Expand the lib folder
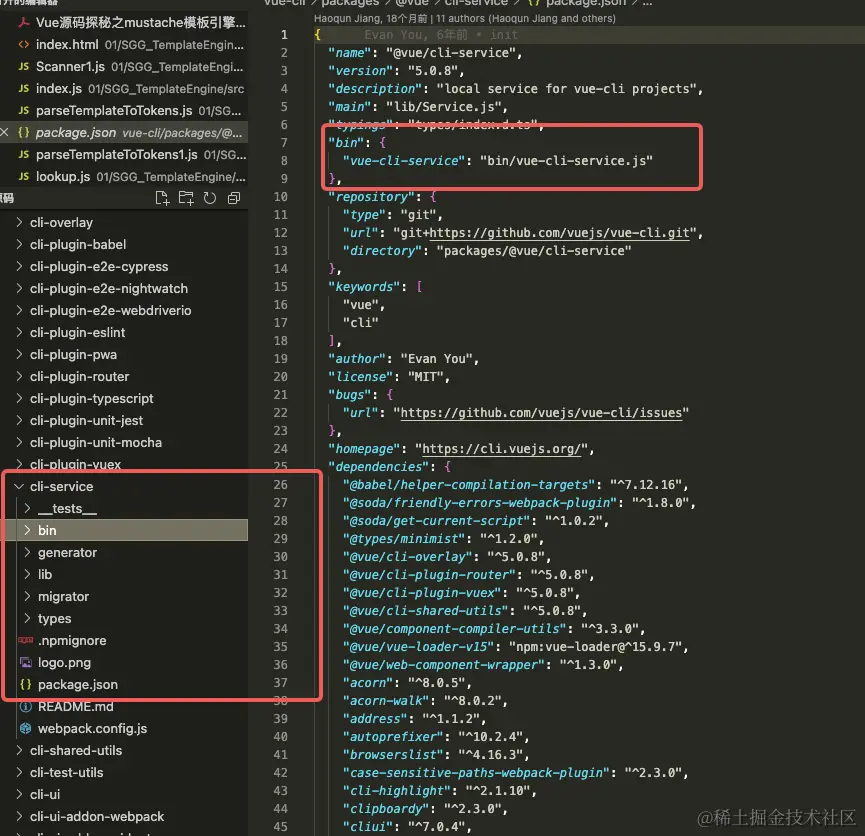 point(124,574)
